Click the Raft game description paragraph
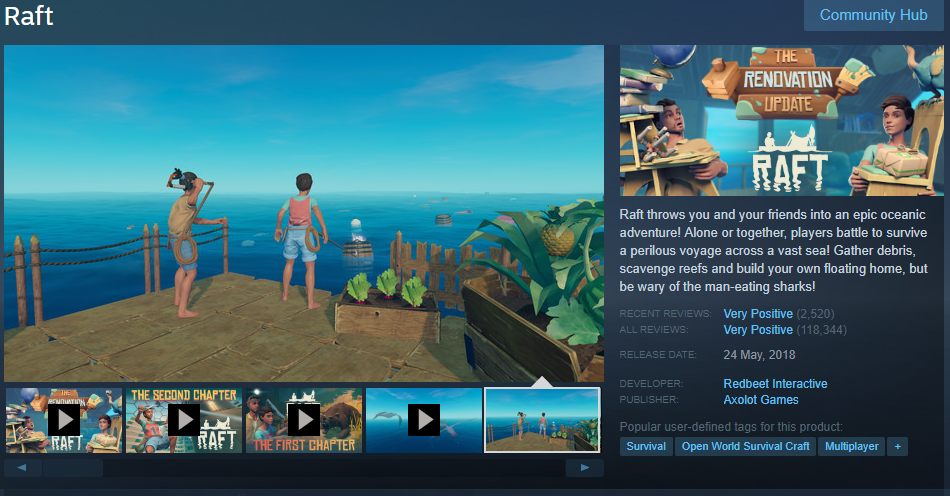The image size is (950, 496). click(774, 250)
